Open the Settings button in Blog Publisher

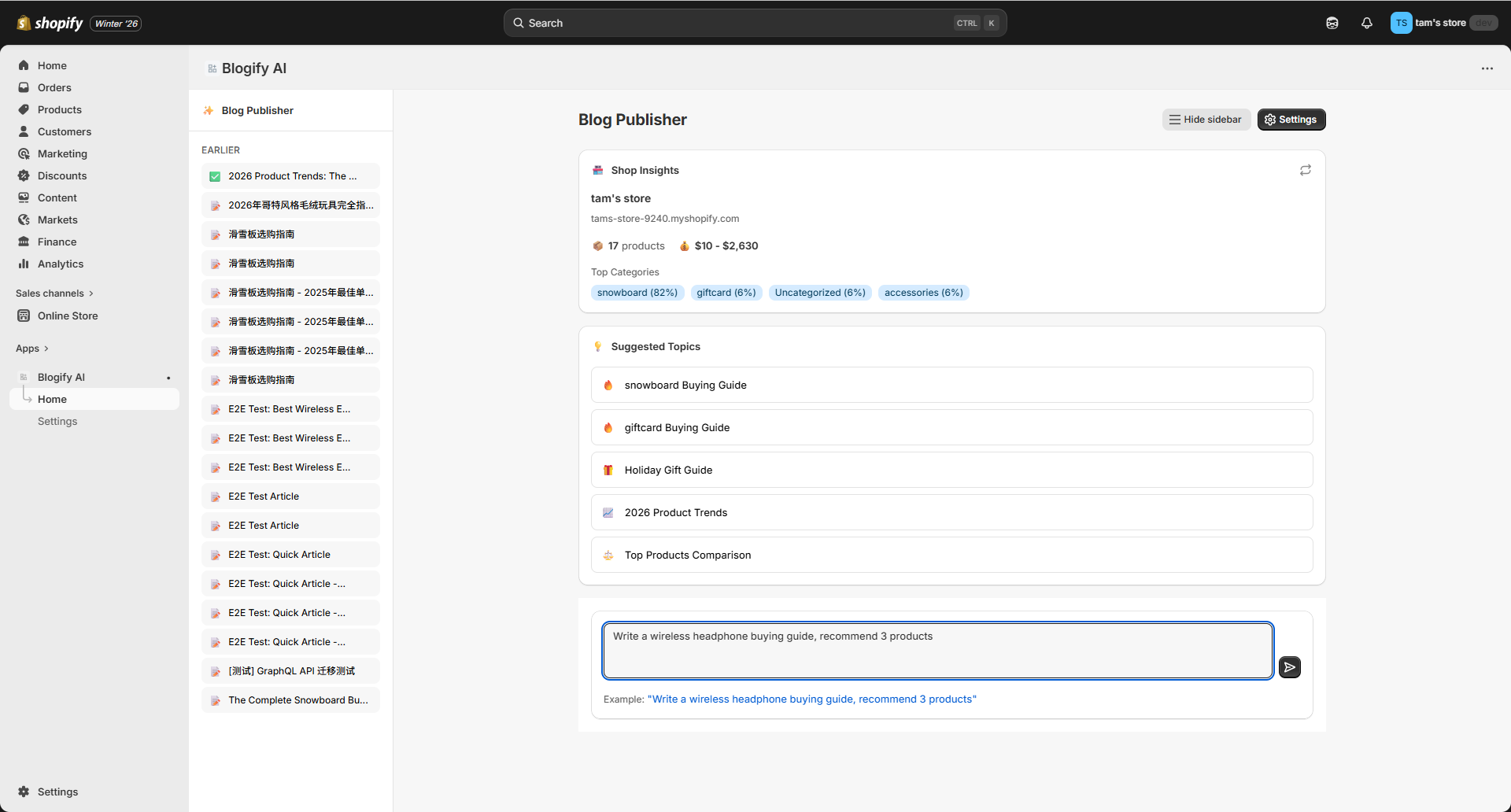pyautogui.click(x=1291, y=119)
